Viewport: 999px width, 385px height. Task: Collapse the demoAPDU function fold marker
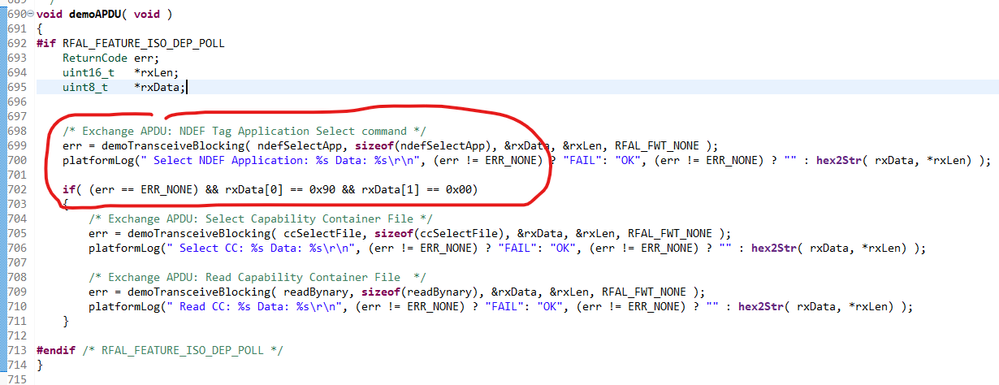pyautogui.click(x=31, y=14)
